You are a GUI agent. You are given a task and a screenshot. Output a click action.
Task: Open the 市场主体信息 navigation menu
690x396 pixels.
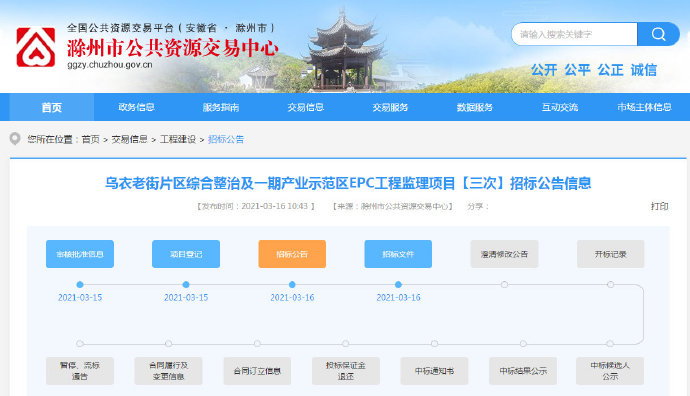click(x=644, y=107)
